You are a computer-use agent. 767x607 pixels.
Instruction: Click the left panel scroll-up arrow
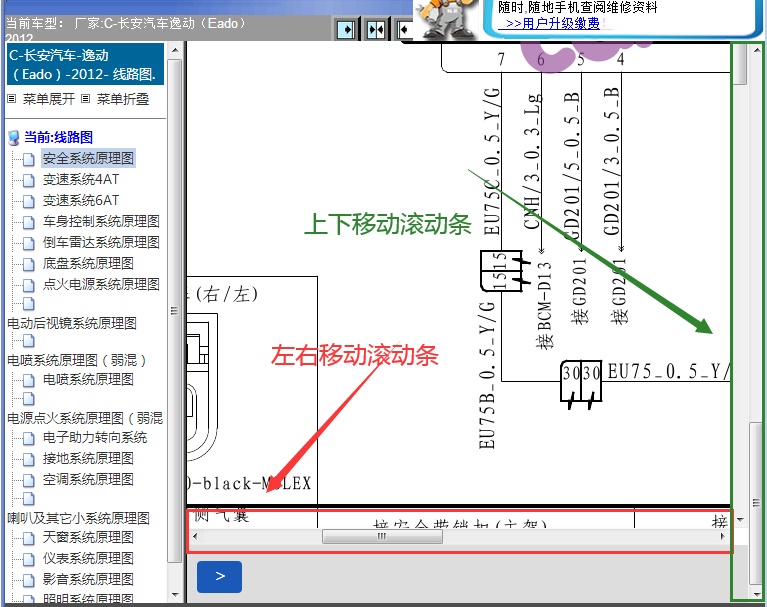[175, 50]
